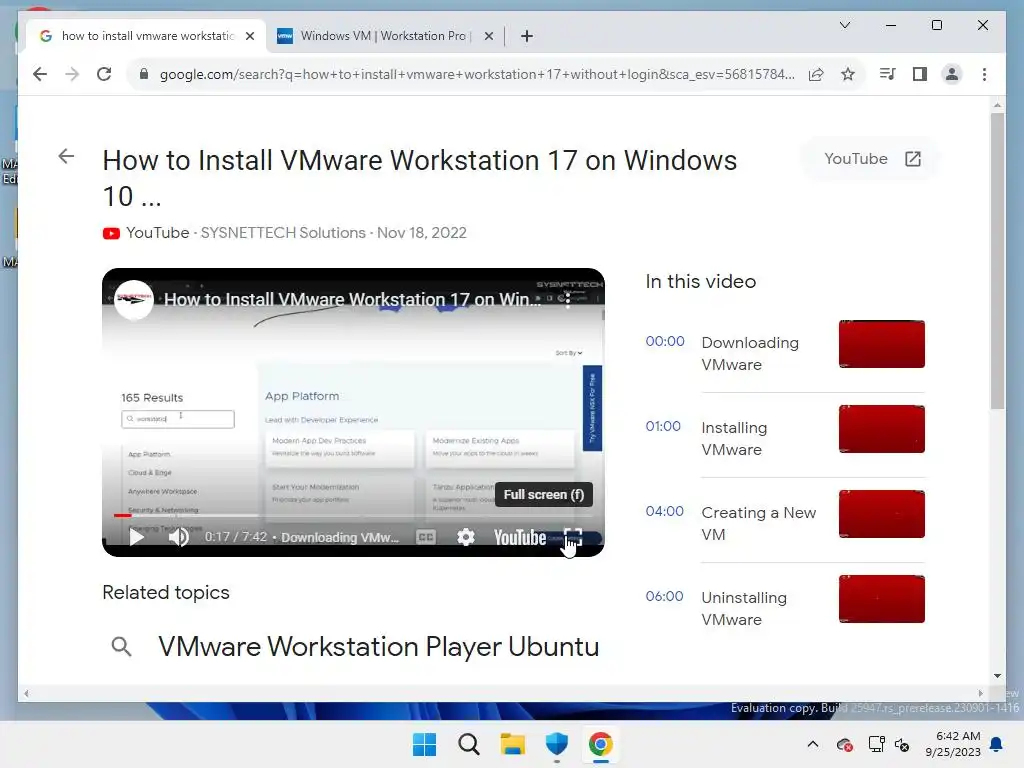
Task: Open the notifications bell icon
Action: click(x=997, y=744)
